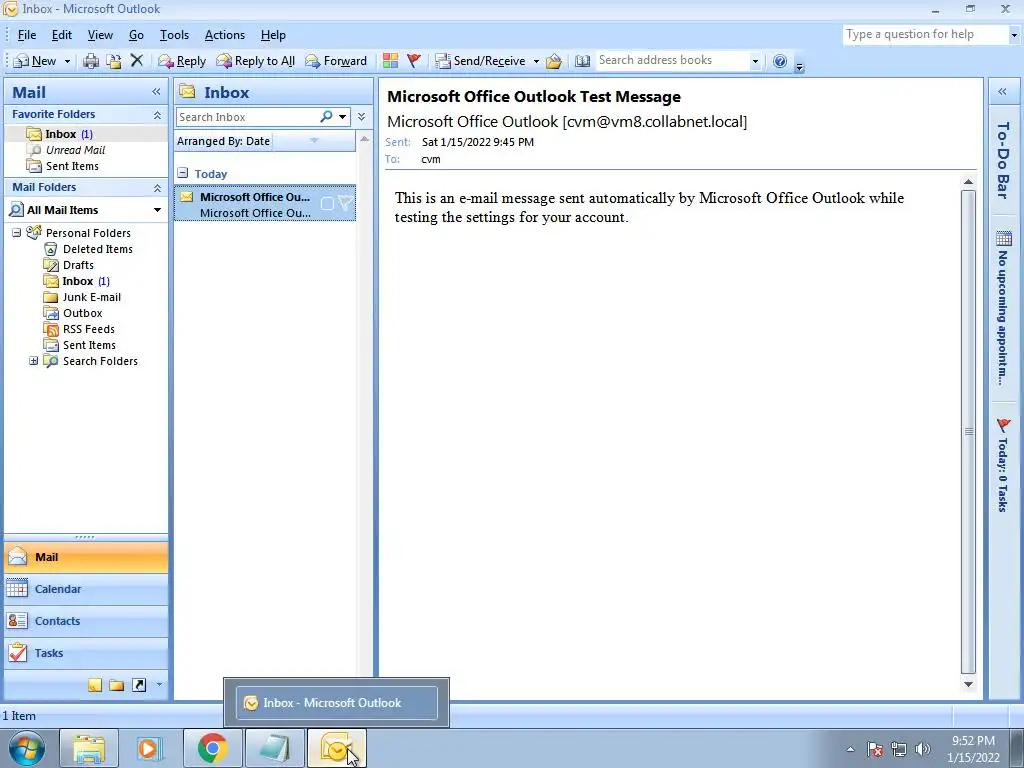
Task: Open the Actions menu
Action: coord(225,35)
